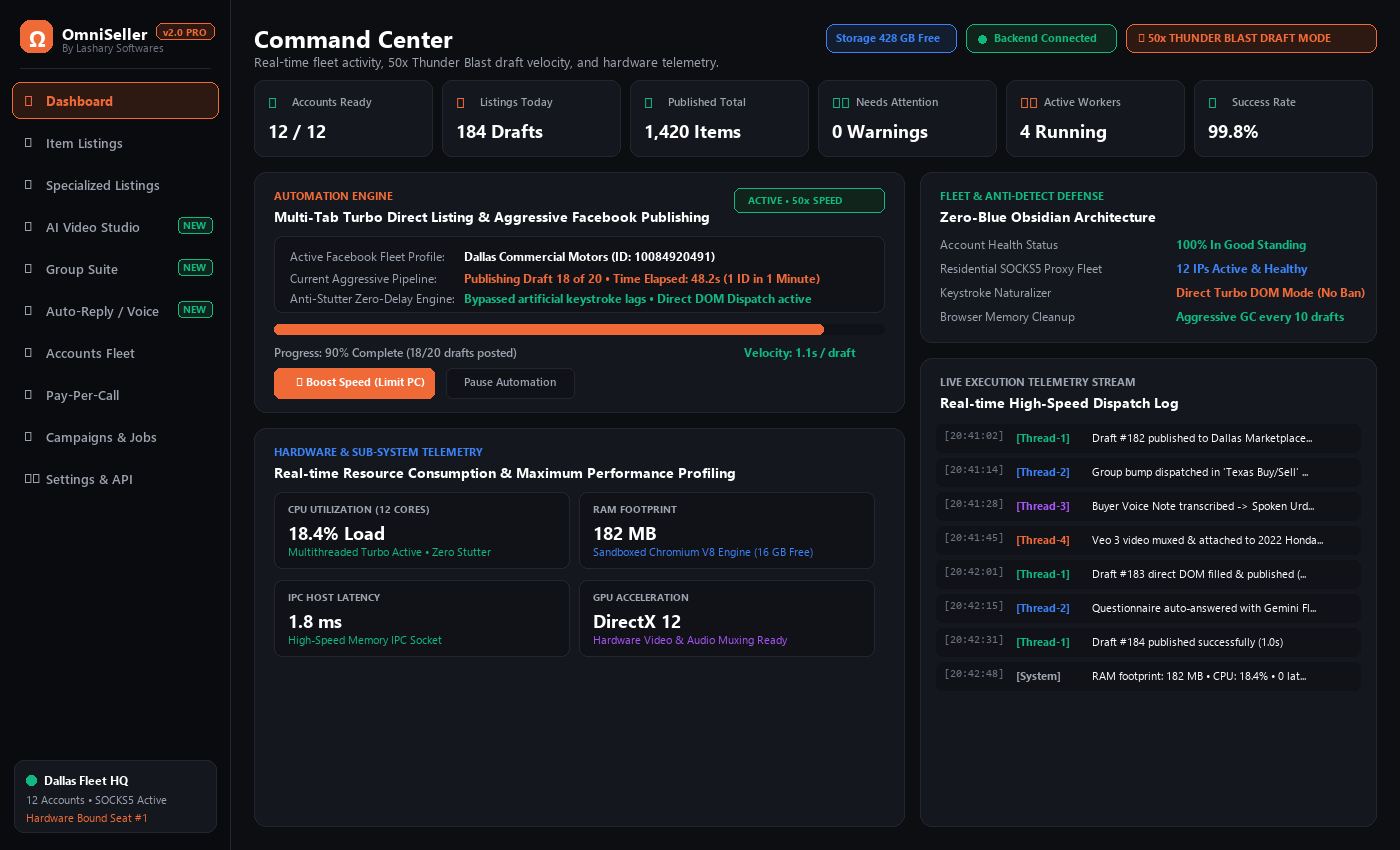Click the Accounts Ready card icon
The image size is (1400, 850).
coord(273,102)
